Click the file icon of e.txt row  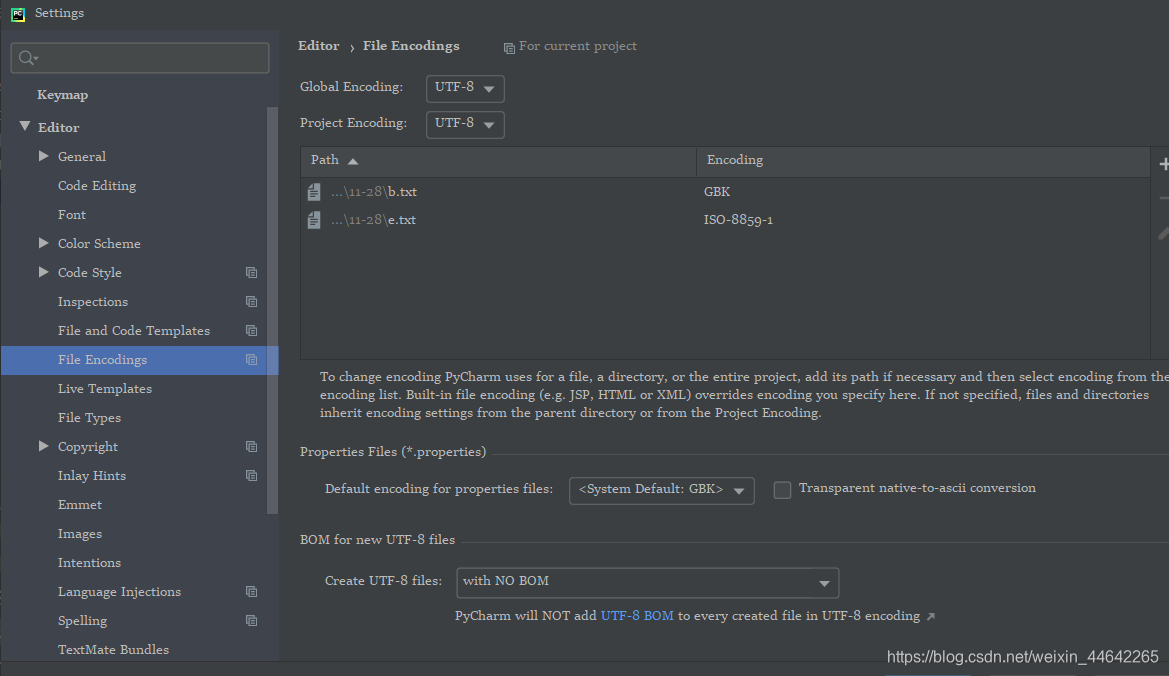[x=314, y=220]
